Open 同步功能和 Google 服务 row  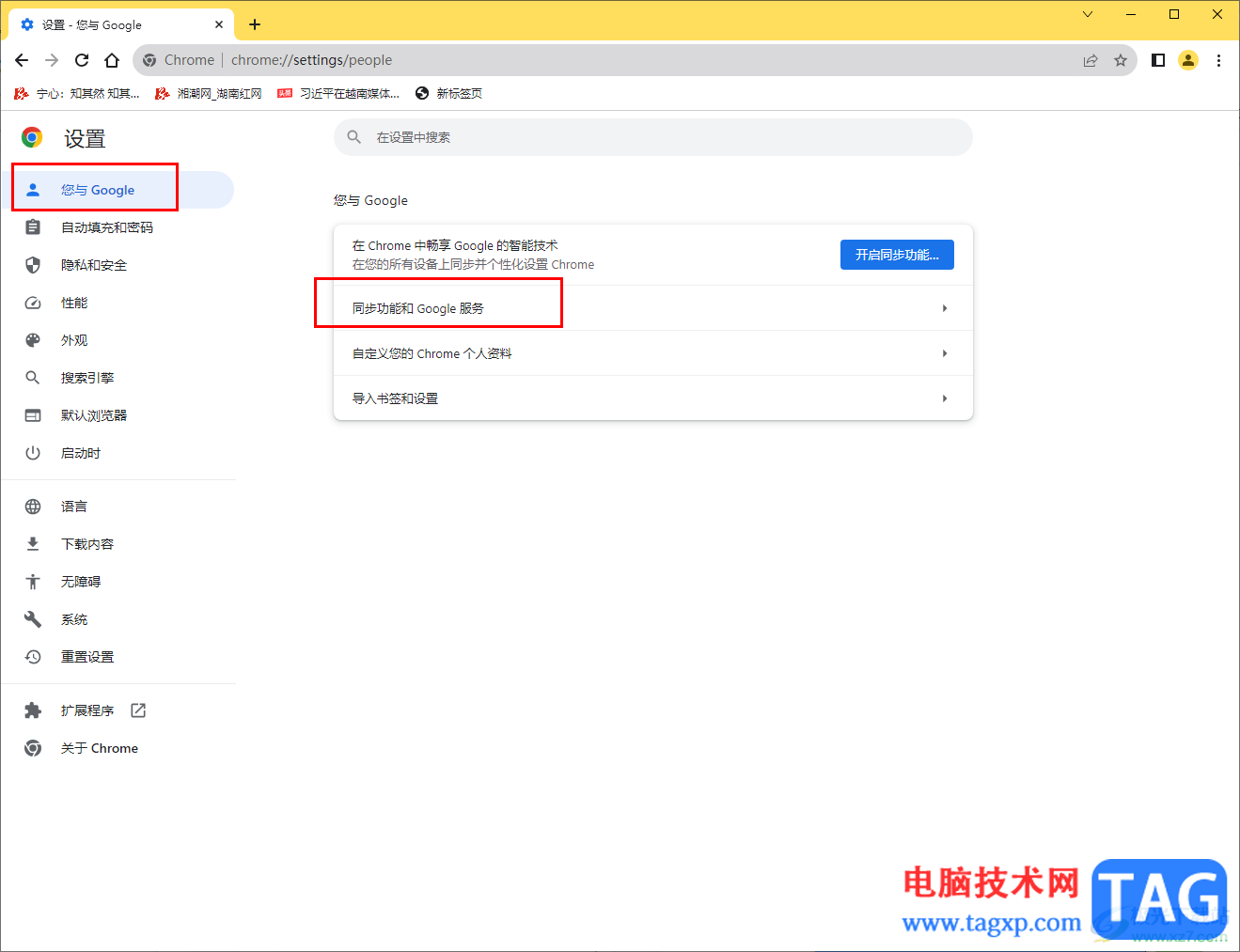tap(653, 308)
